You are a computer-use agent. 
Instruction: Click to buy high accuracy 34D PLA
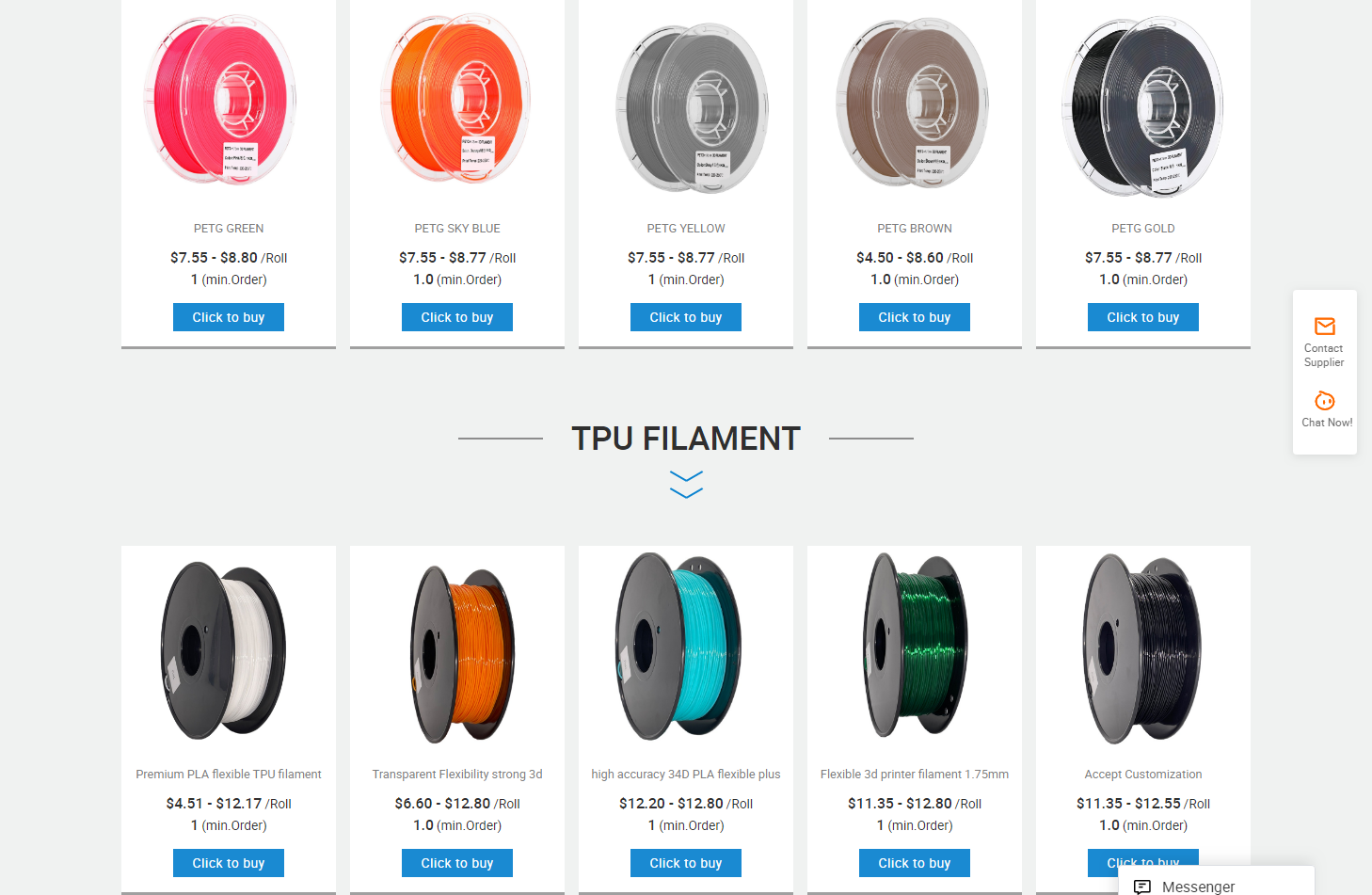(686, 863)
